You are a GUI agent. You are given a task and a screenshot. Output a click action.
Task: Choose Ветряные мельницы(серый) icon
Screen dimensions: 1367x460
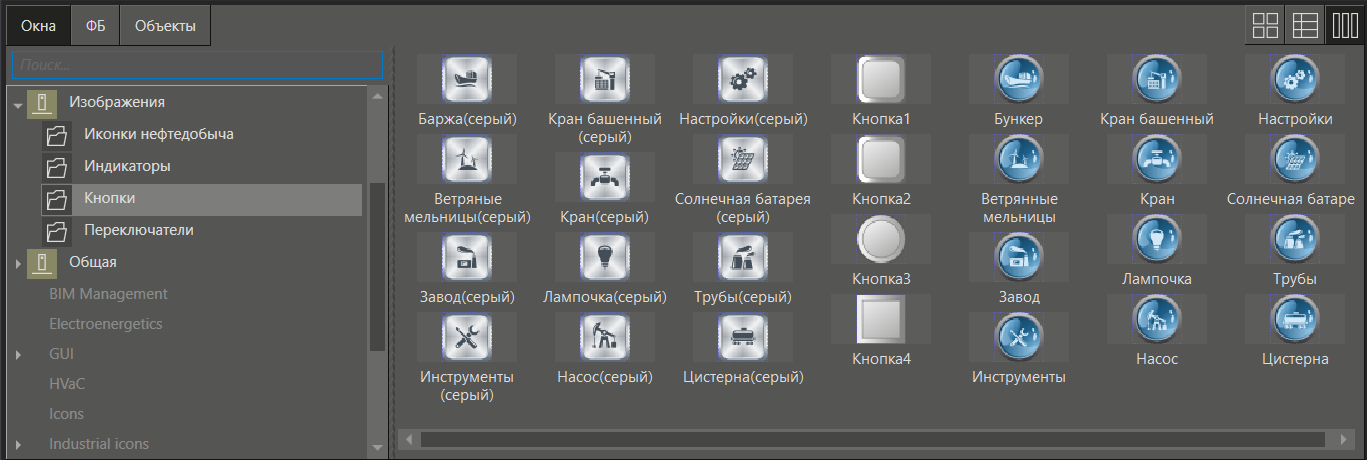coord(467,158)
